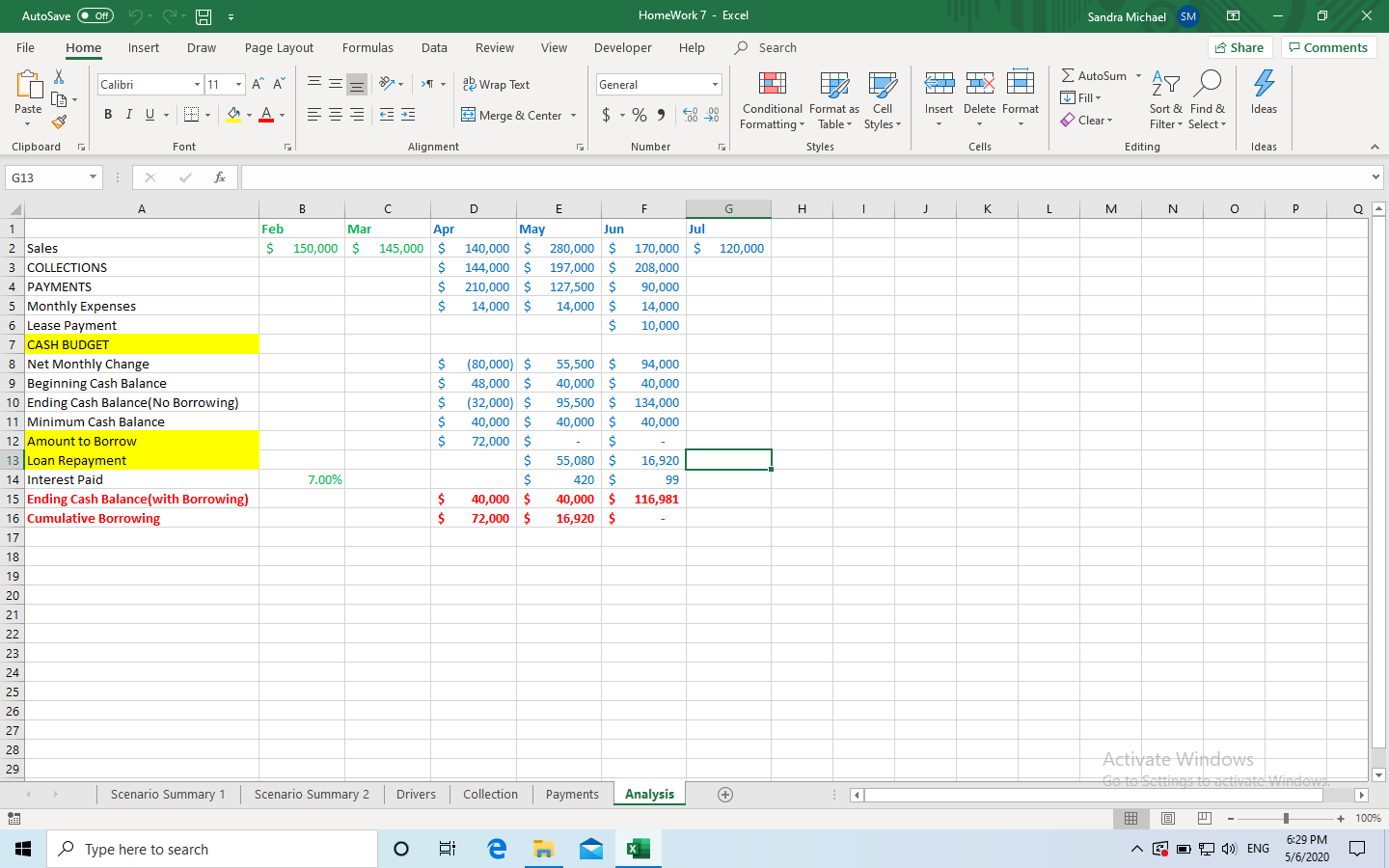Image resolution: width=1389 pixels, height=868 pixels.
Task: Toggle Wrap Text
Action: 496,85
